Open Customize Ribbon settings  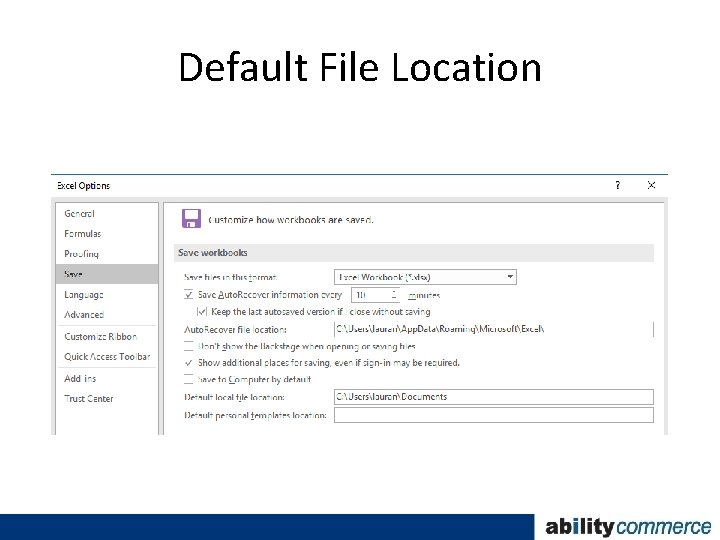(x=101, y=337)
